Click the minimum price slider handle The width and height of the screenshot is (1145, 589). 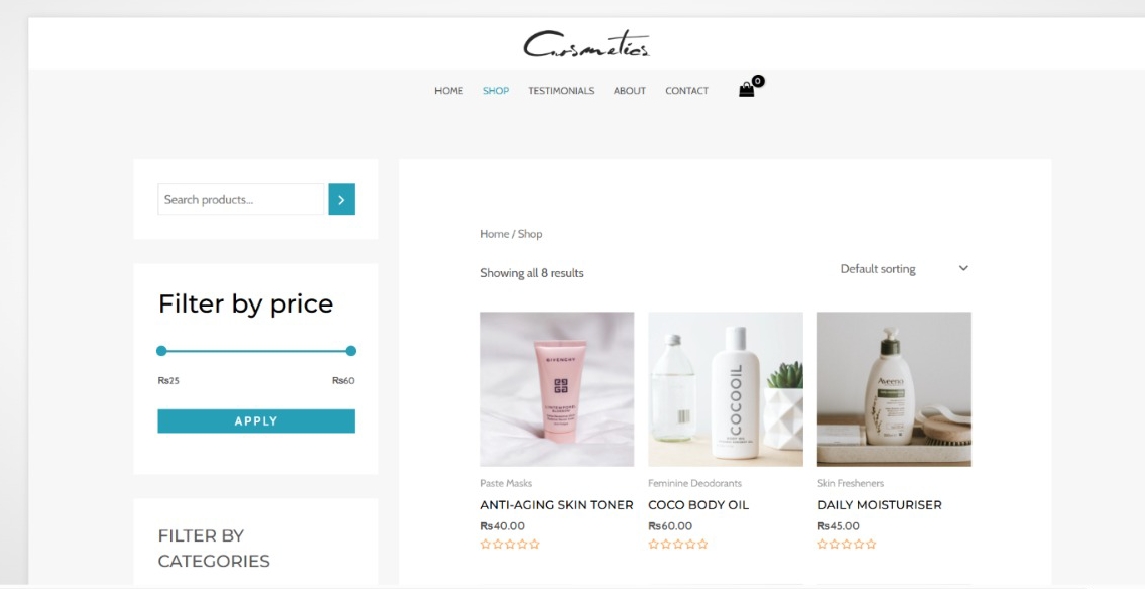161,351
